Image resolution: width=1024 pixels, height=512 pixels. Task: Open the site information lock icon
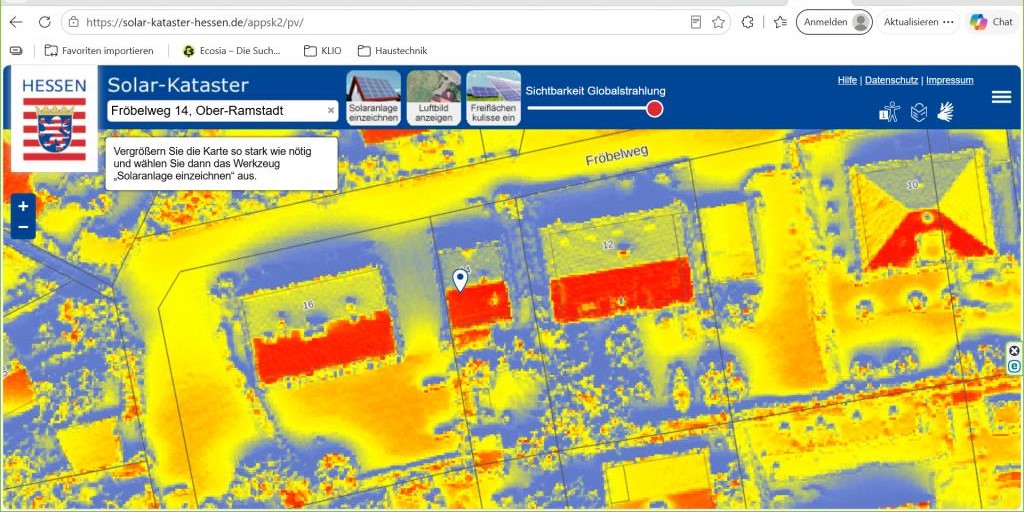pos(74,22)
